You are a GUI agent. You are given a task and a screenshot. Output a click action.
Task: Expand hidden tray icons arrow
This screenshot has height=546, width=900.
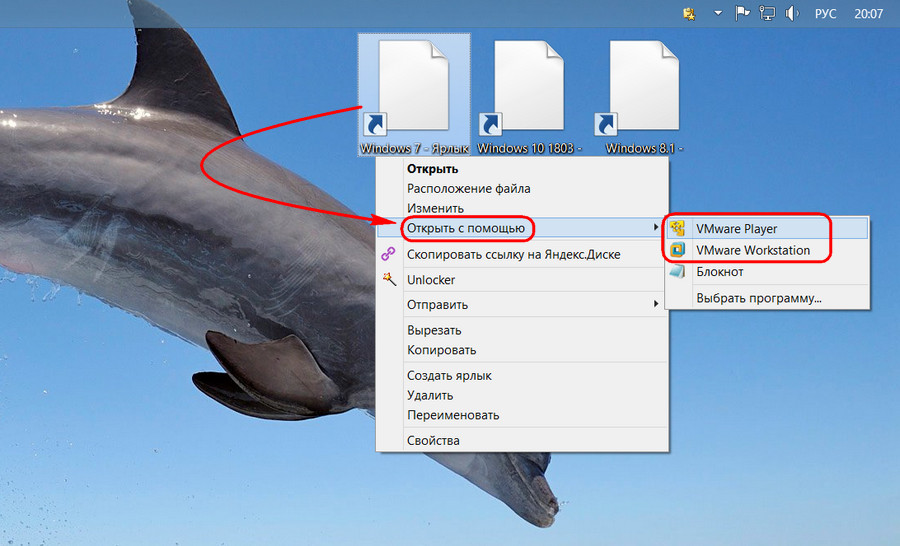click(718, 13)
